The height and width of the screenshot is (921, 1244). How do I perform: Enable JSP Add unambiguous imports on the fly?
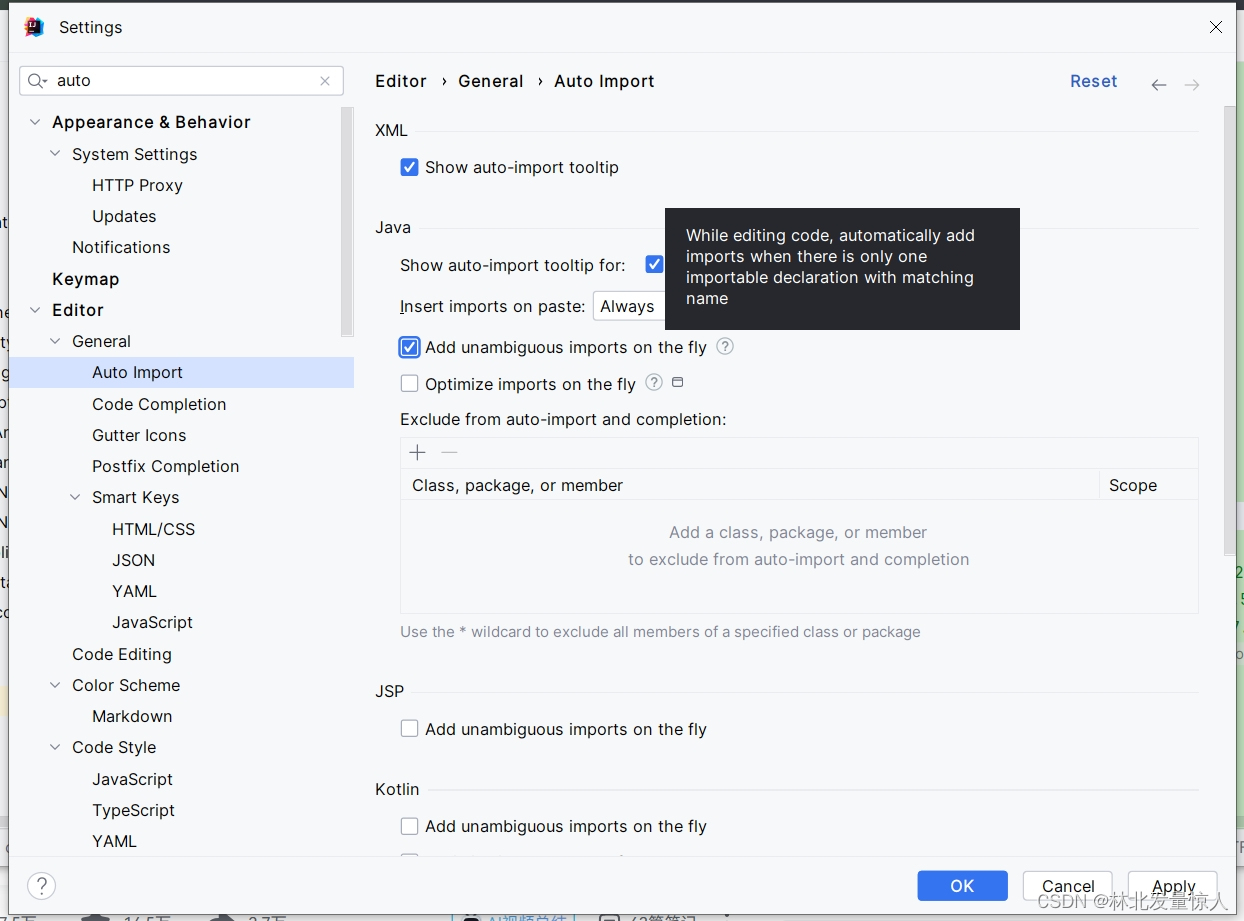[x=409, y=729]
